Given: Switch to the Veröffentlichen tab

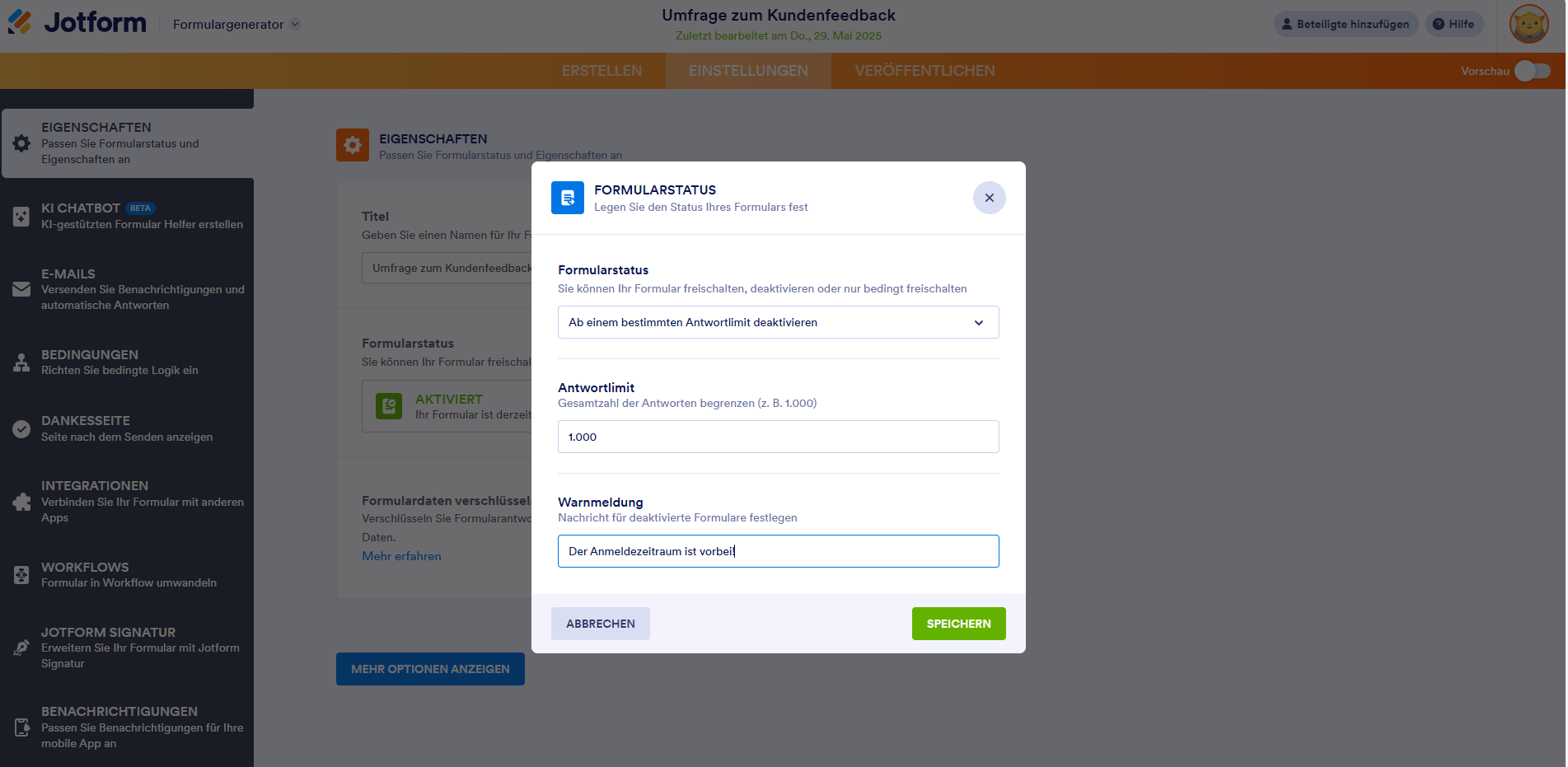Looking at the screenshot, I should pos(924,71).
